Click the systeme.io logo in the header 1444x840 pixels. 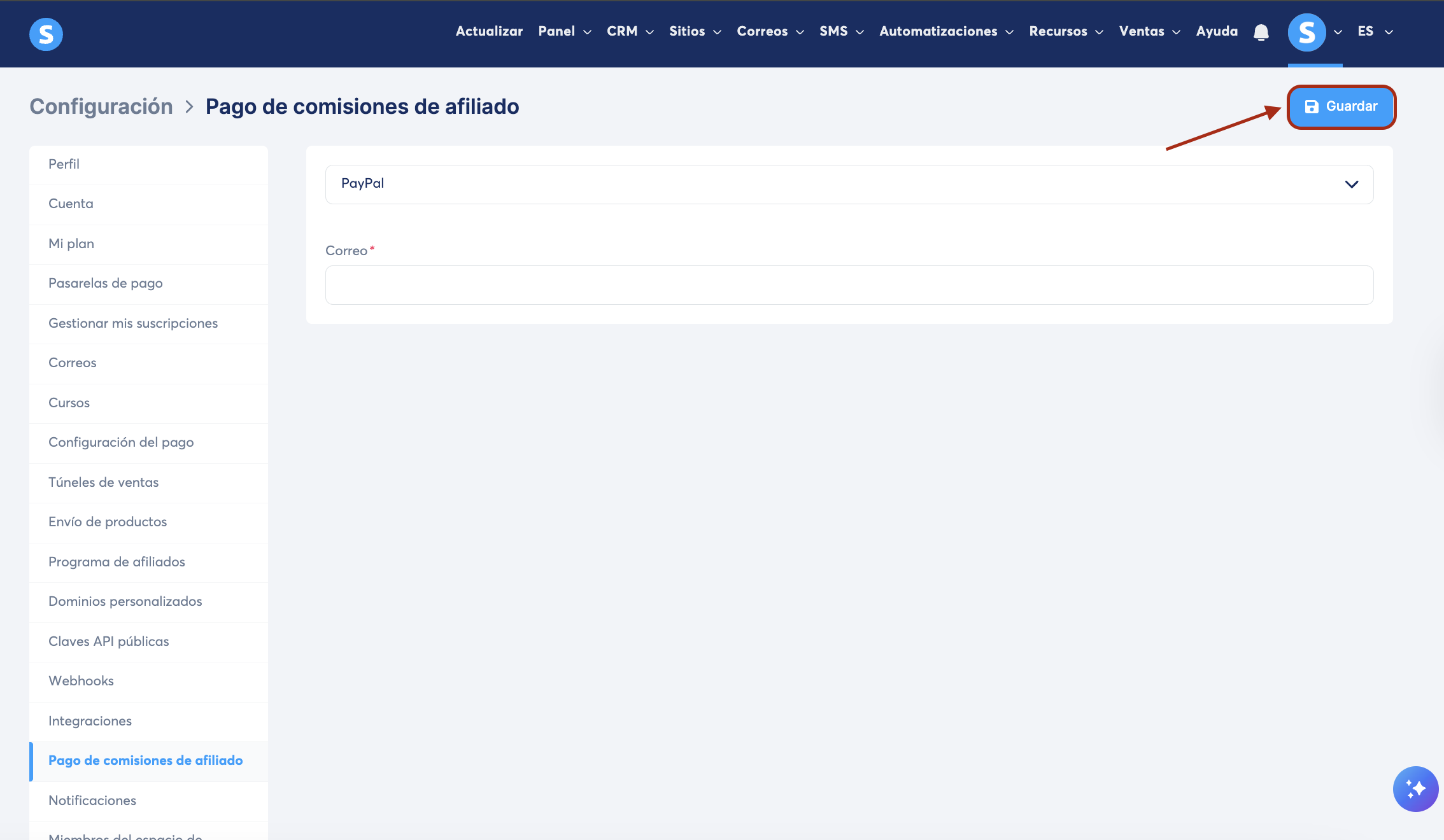[x=46, y=34]
